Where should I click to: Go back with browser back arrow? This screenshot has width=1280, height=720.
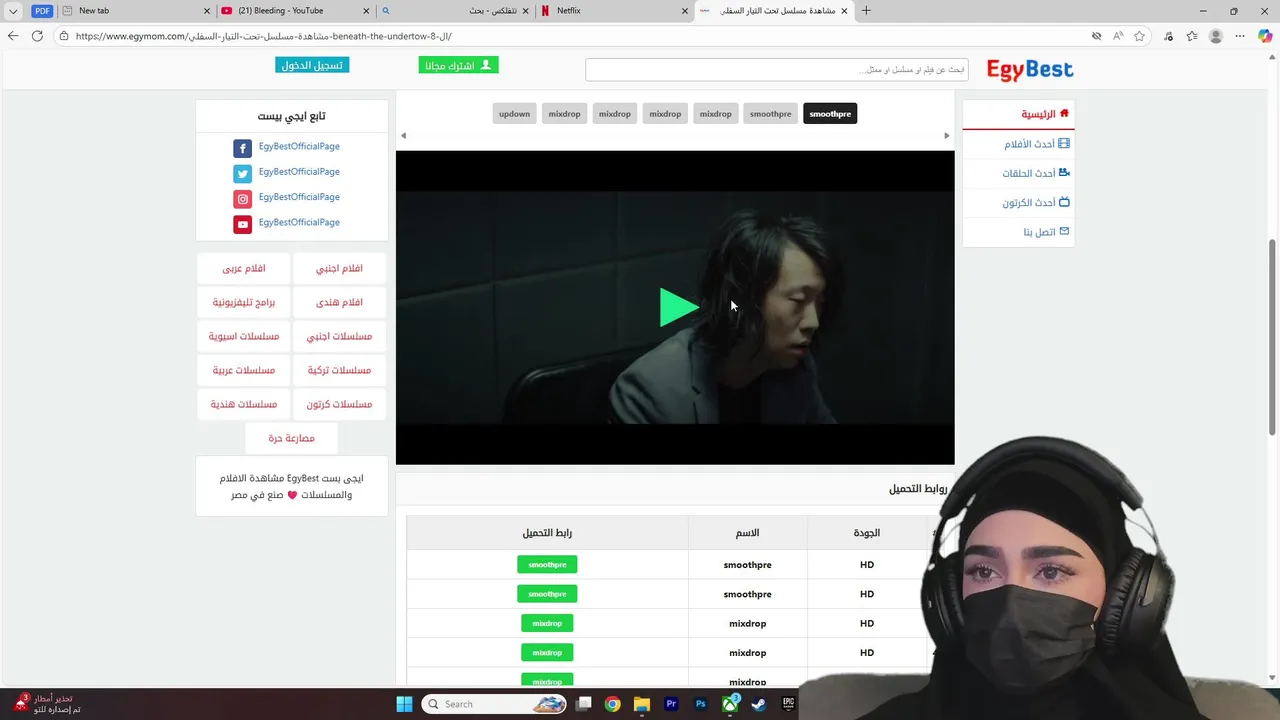point(13,36)
